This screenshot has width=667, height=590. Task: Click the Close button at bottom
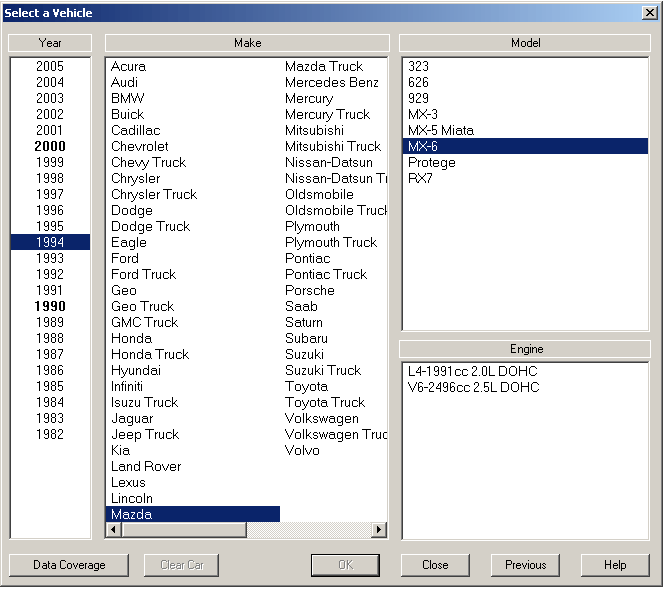435,565
